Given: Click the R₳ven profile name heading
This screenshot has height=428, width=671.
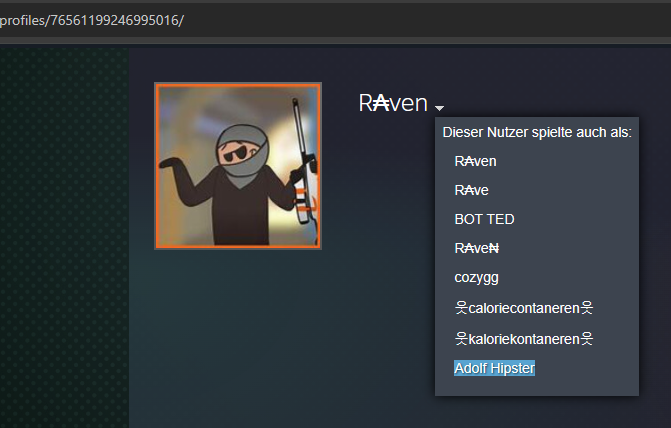Looking at the screenshot, I should [x=393, y=103].
